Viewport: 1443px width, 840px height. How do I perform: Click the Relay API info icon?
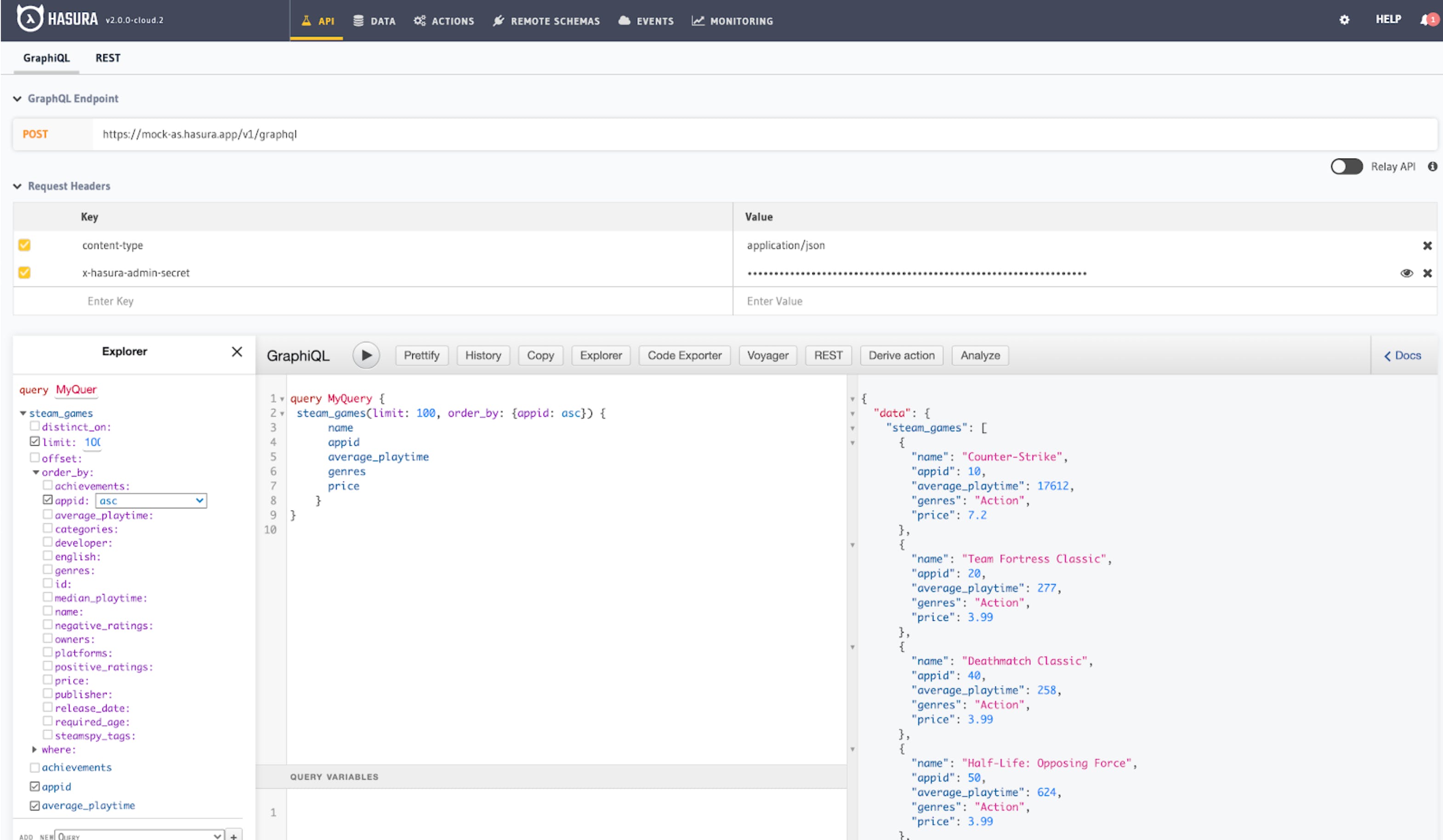pyautogui.click(x=1432, y=167)
